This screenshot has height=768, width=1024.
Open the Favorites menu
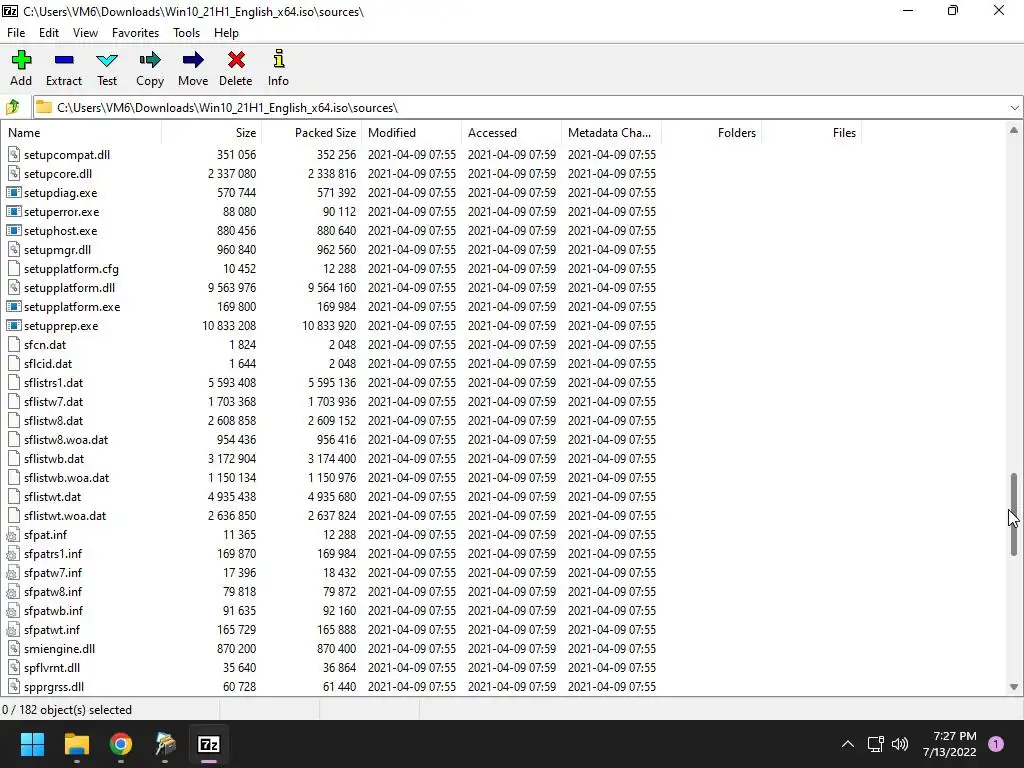pos(135,33)
